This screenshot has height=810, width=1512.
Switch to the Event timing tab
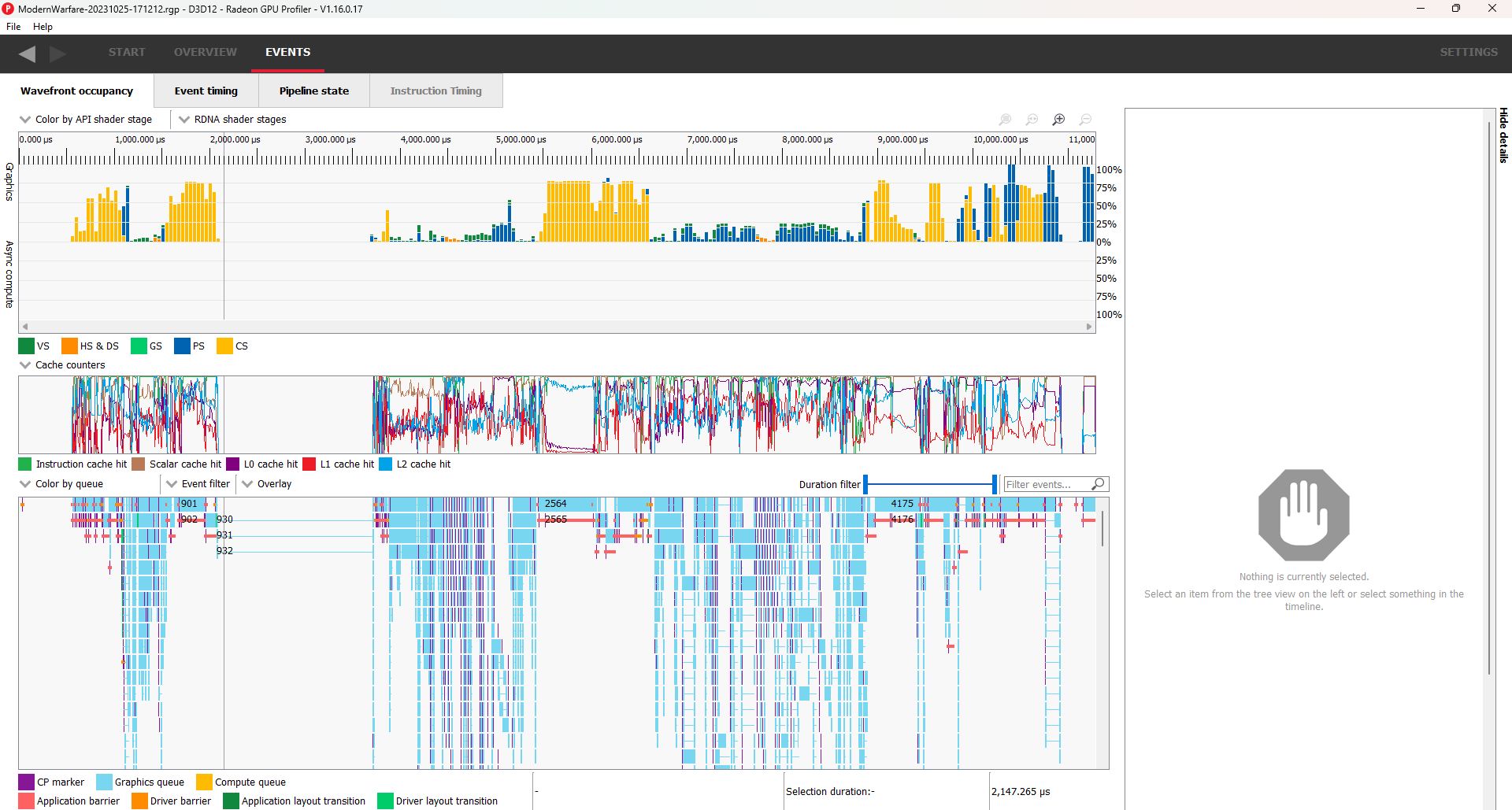point(206,91)
